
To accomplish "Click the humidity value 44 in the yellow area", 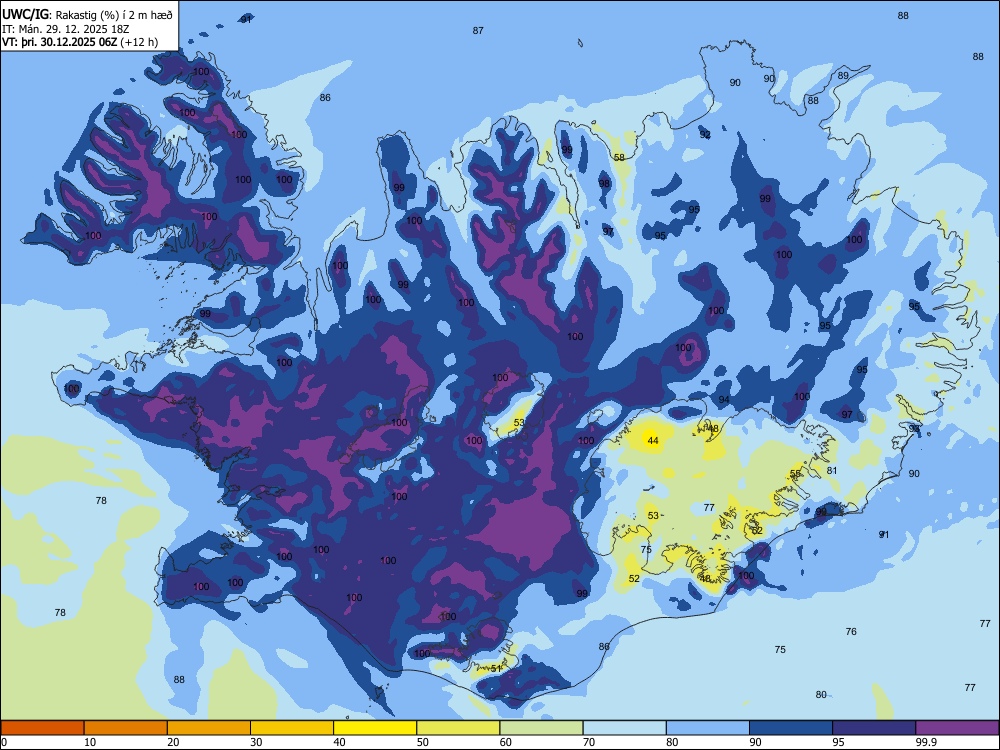I will click(652, 440).
